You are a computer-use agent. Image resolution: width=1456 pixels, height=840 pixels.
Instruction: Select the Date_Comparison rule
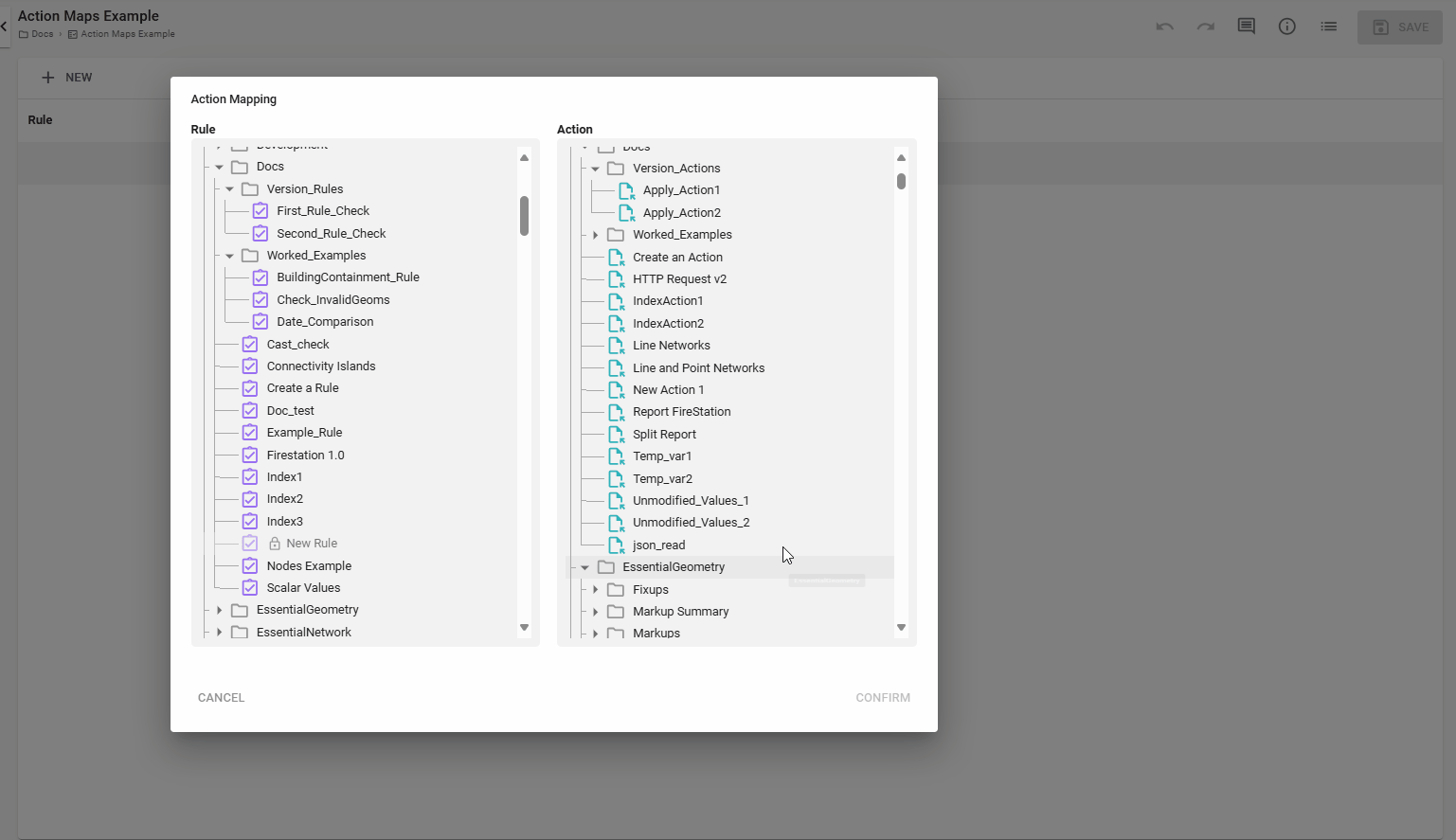click(x=325, y=322)
